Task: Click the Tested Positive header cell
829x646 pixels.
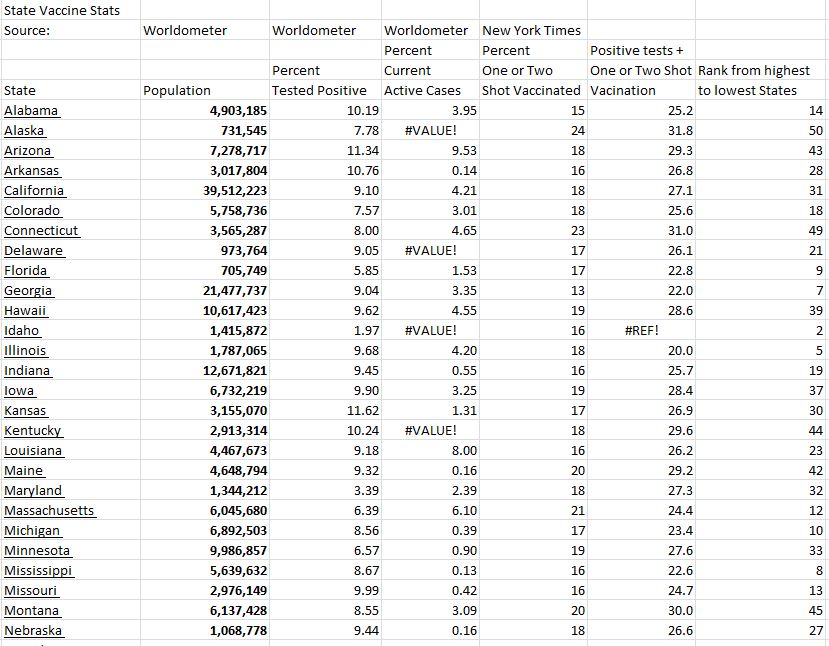Action: coord(320,91)
